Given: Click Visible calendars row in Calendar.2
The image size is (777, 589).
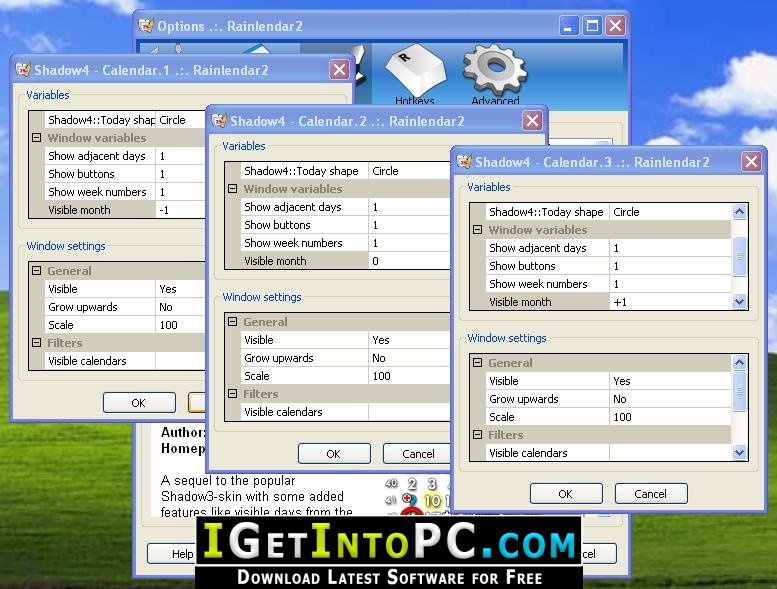Looking at the screenshot, I should pos(345,411).
